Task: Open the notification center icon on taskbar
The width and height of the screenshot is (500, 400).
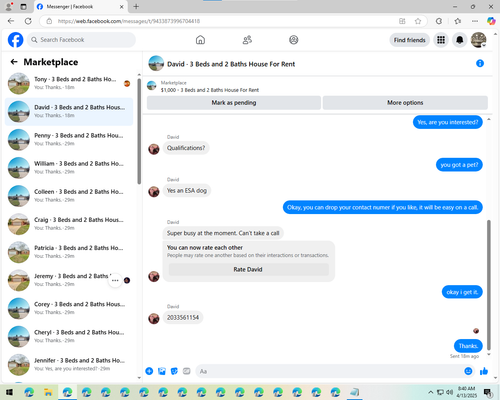Action: tap(488, 392)
